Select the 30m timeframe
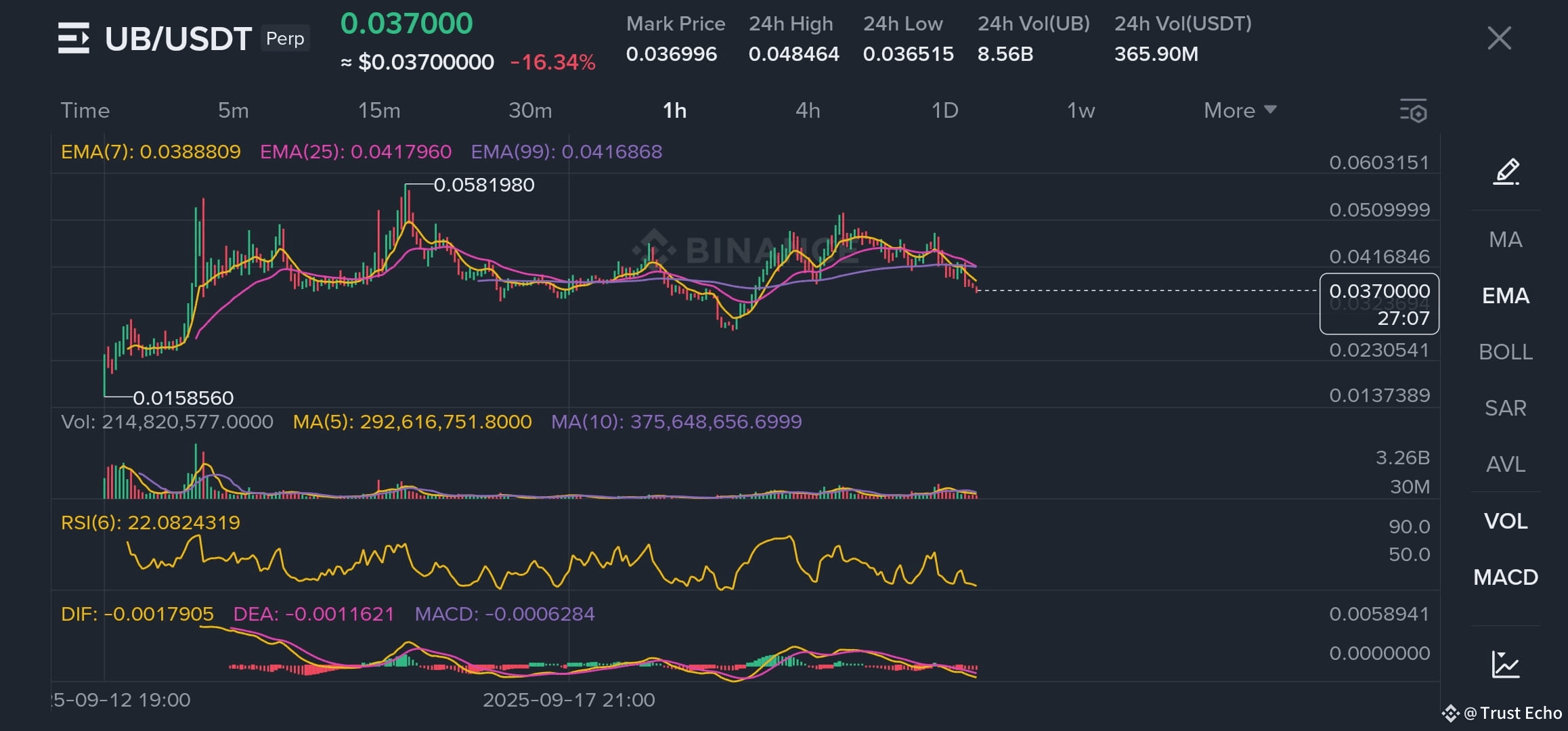The height and width of the screenshot is (731, 1568). [530, 110]
